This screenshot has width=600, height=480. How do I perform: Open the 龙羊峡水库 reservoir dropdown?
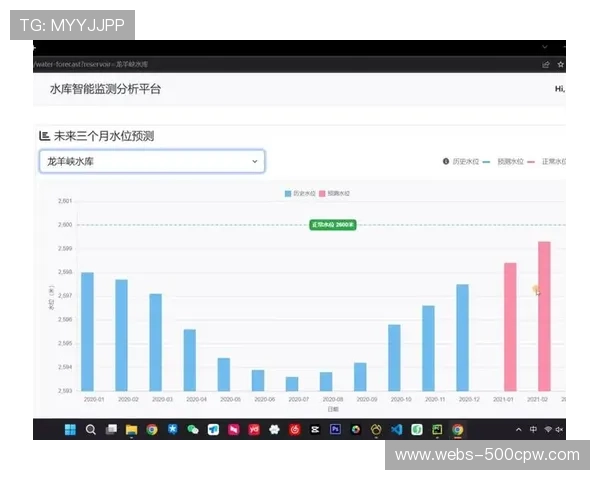(x=152, y=161)
